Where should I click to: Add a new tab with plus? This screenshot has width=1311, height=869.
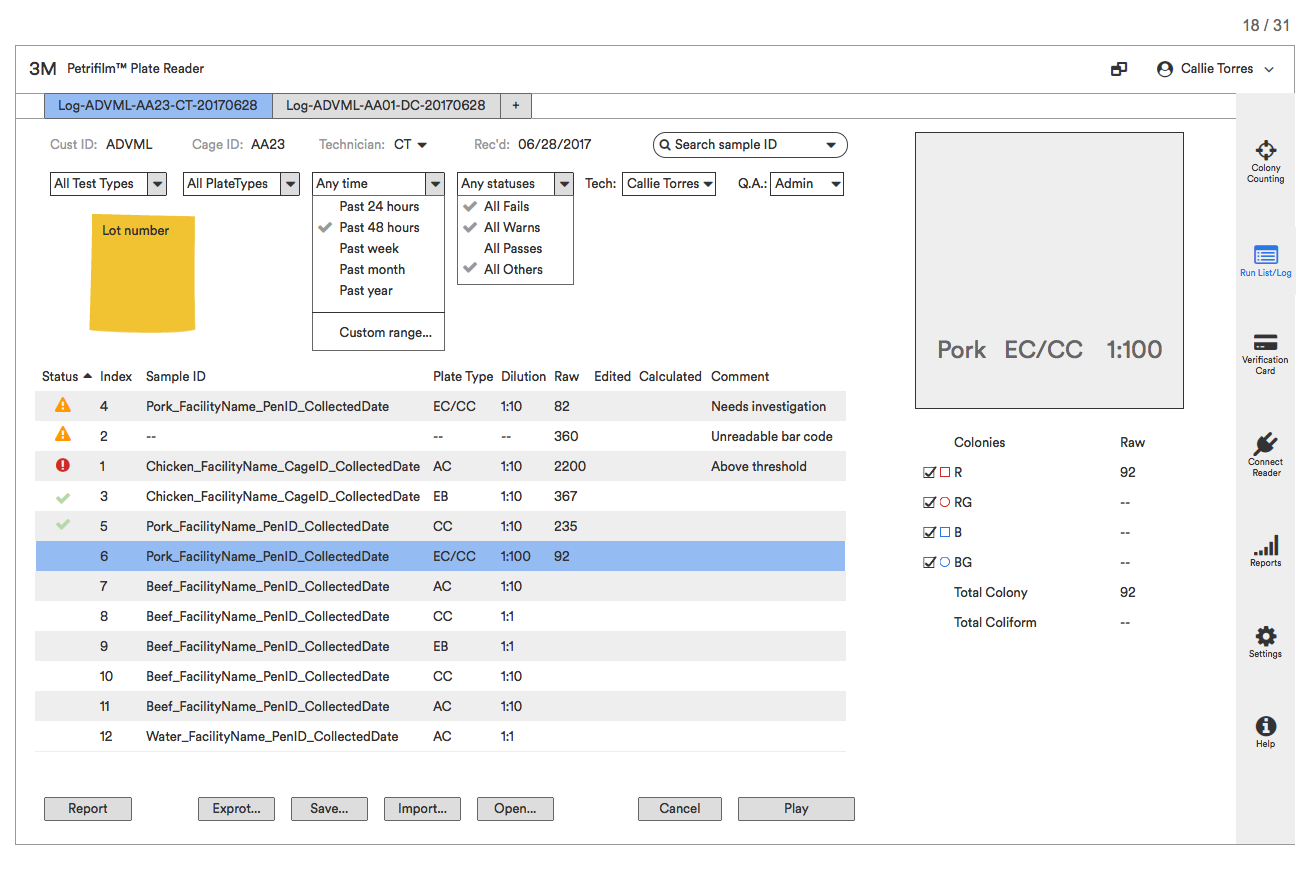pos(516,105)
